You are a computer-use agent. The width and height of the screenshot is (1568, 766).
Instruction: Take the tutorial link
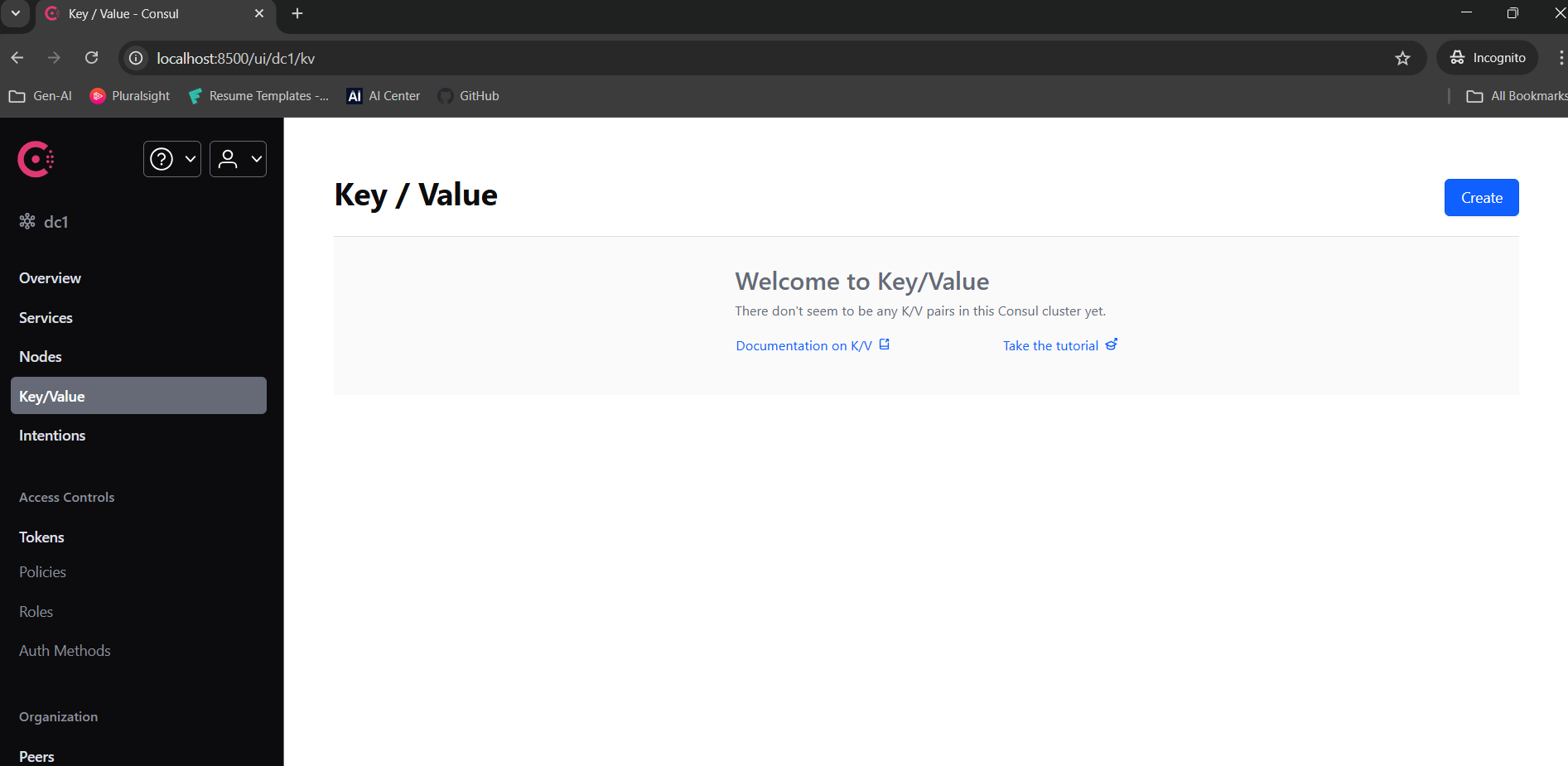1049,345
